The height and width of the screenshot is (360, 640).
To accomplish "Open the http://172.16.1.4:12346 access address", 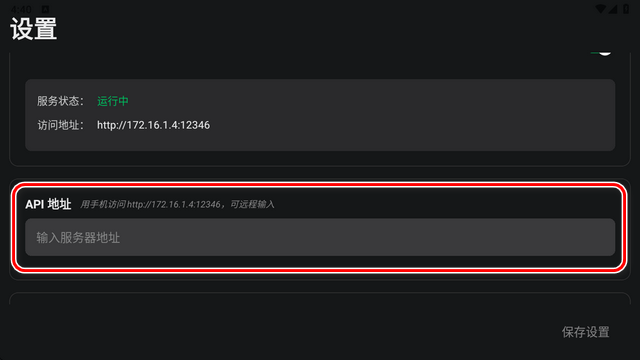I will (153, 125).
